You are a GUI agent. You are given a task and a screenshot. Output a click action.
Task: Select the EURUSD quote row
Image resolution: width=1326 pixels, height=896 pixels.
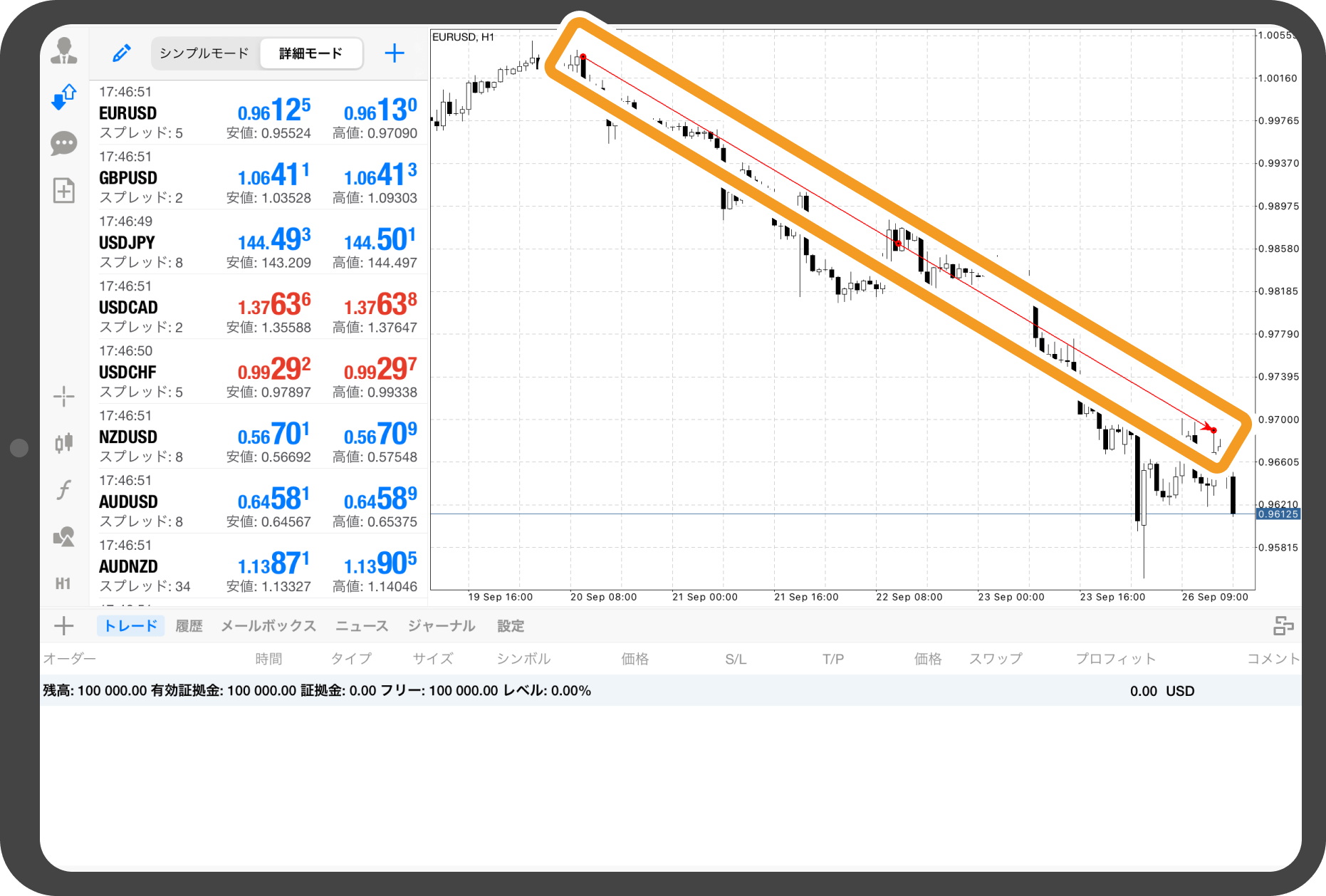[259, 113]
